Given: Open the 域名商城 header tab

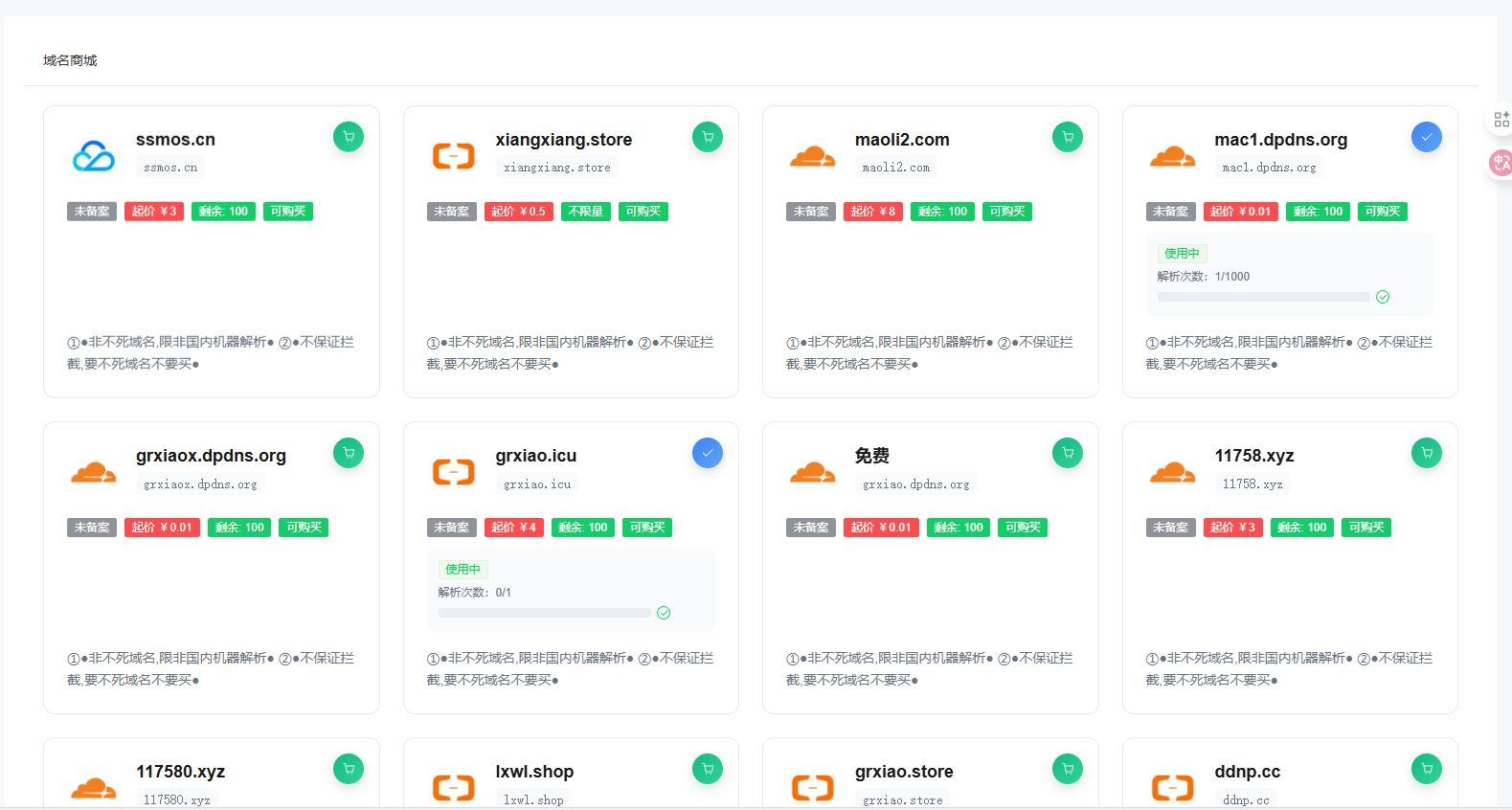Looking at the screenshot, I should [x=70, y=60].
